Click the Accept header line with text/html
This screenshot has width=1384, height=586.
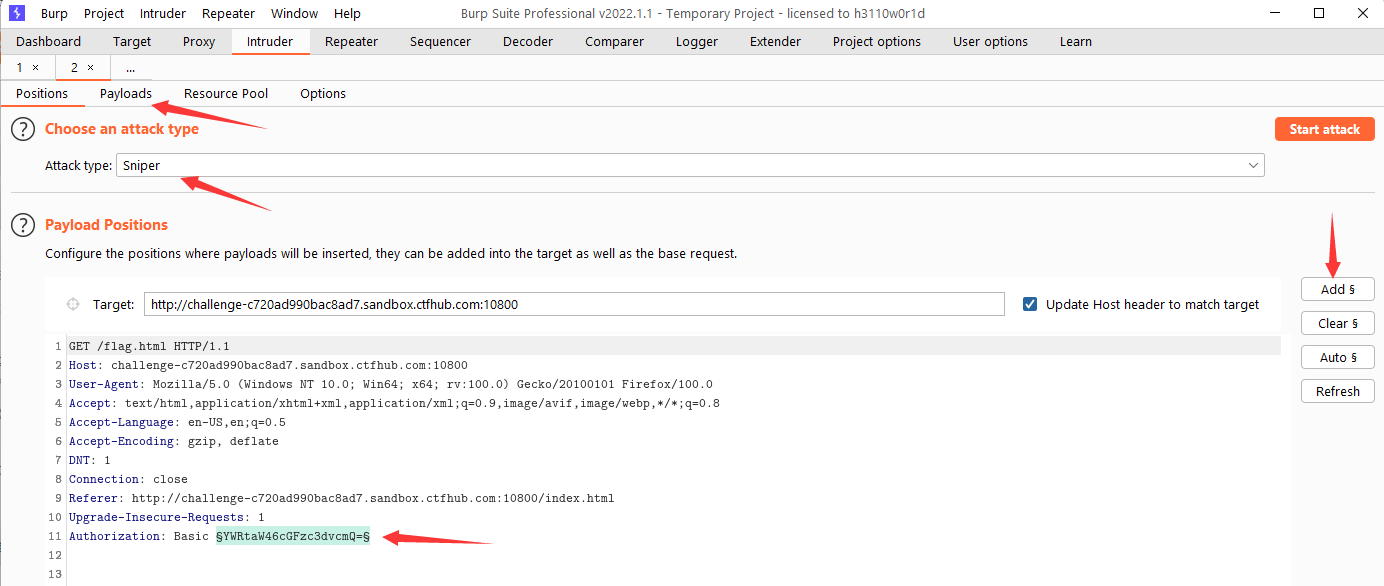[394, 403]
